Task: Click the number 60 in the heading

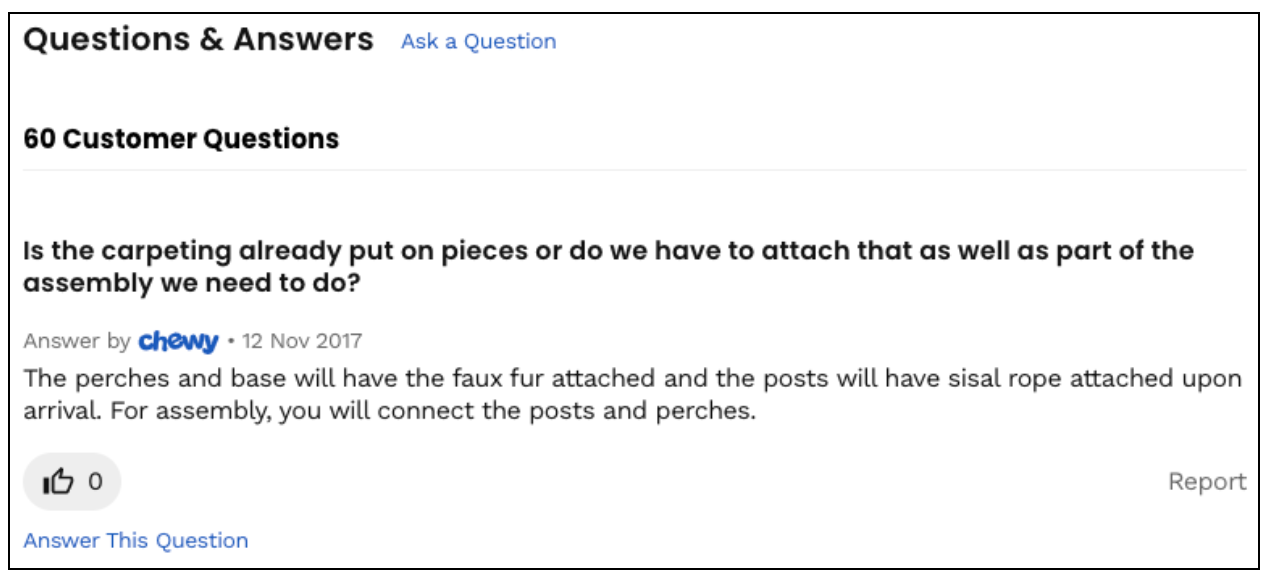Action: point(39,138)
